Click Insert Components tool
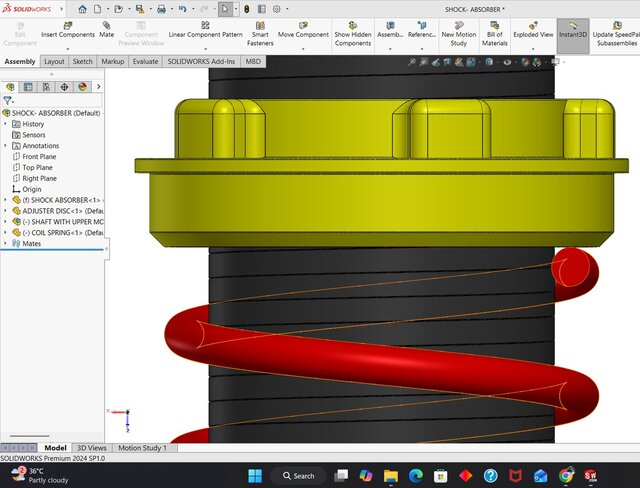Image resolution: width=640 pixels, height=488 pixels. 68,30
